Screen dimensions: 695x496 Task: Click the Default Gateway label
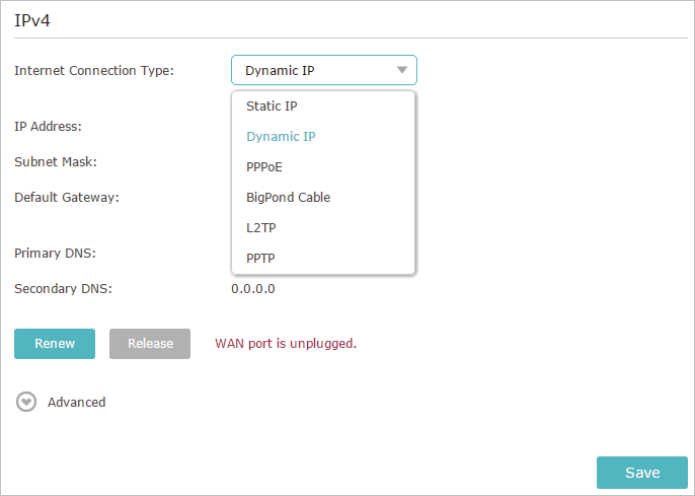click(x=66, y=197)
